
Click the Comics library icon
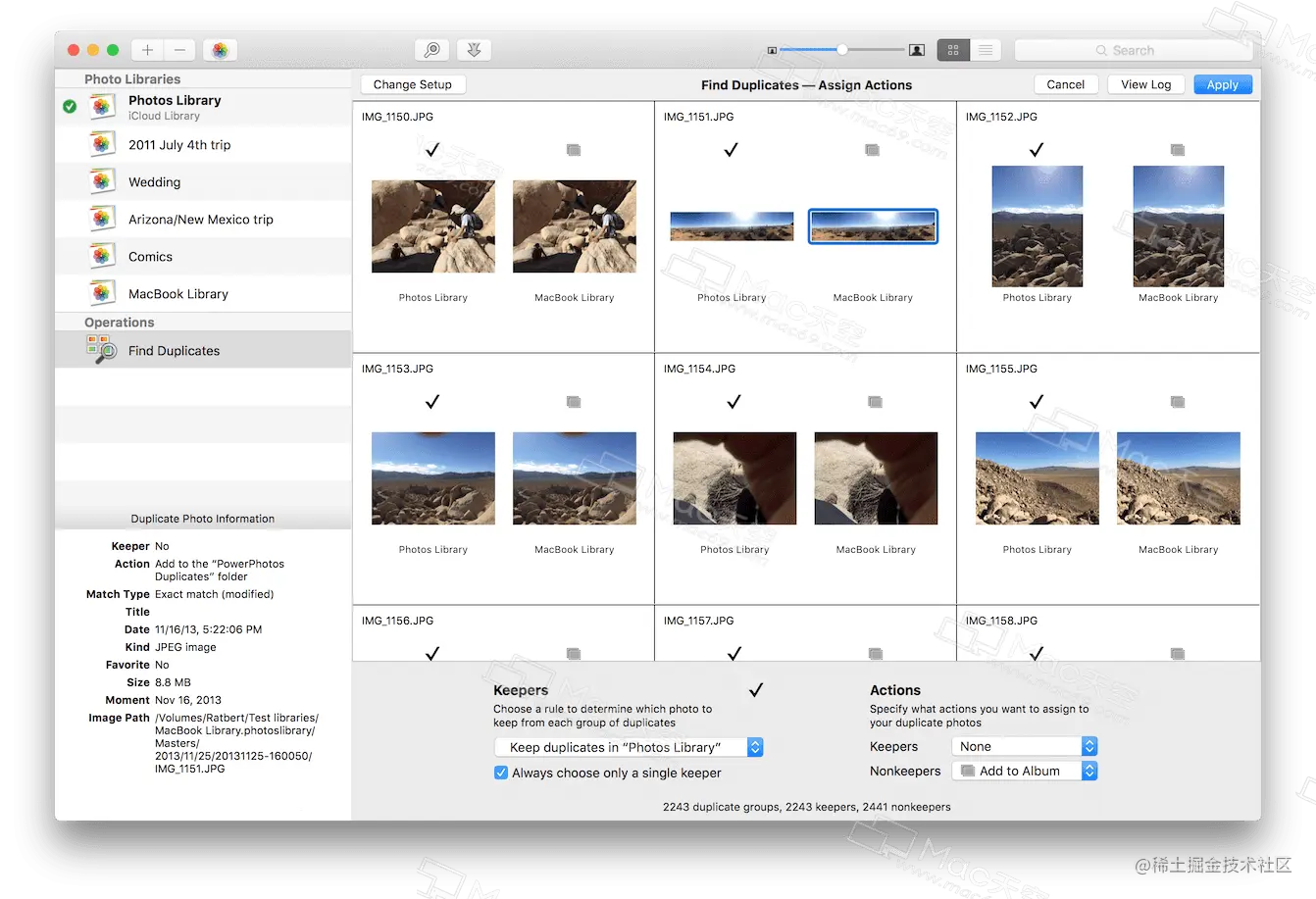point(102,257)
